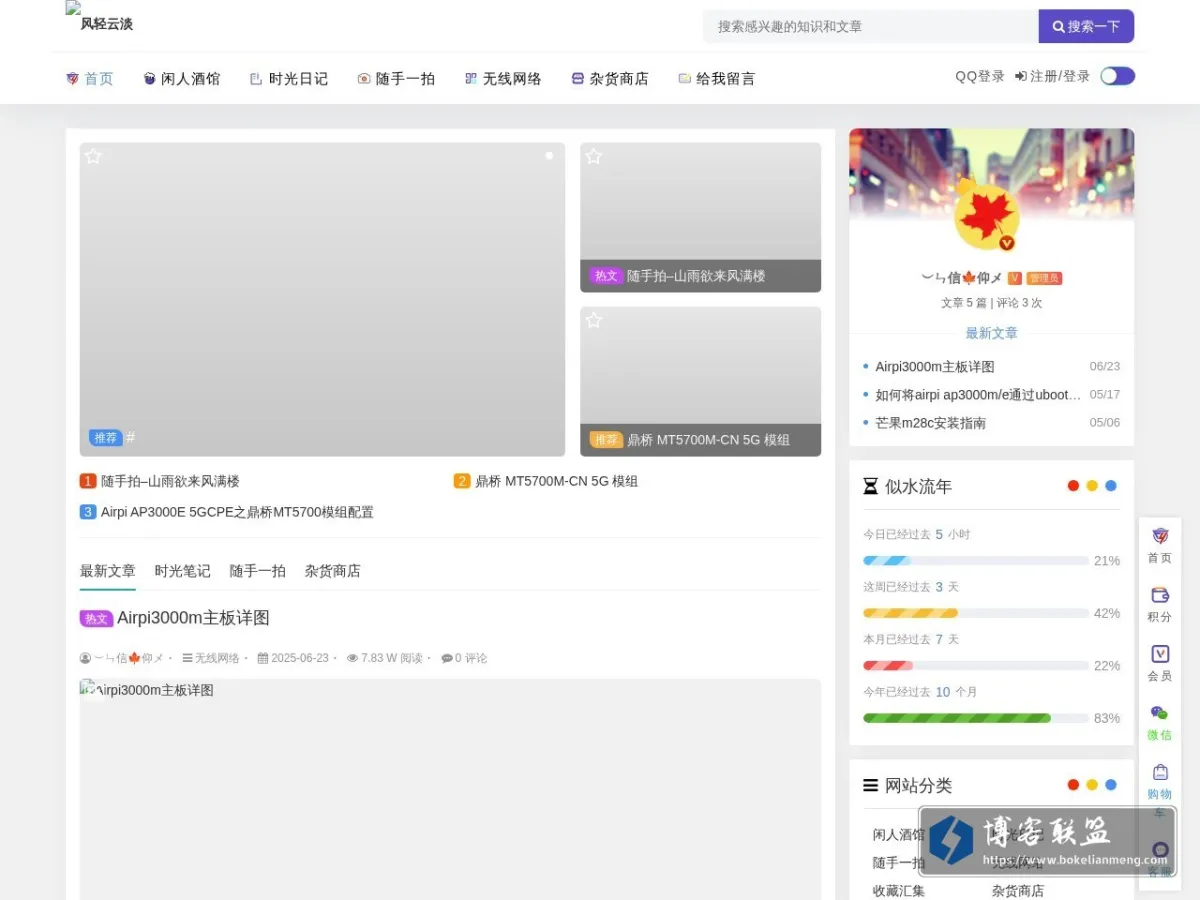This screenshot has width=1200, height=900.
Task: Click the 注册/登录 link
Action: pyautogui.click(x=1052, y=76)
